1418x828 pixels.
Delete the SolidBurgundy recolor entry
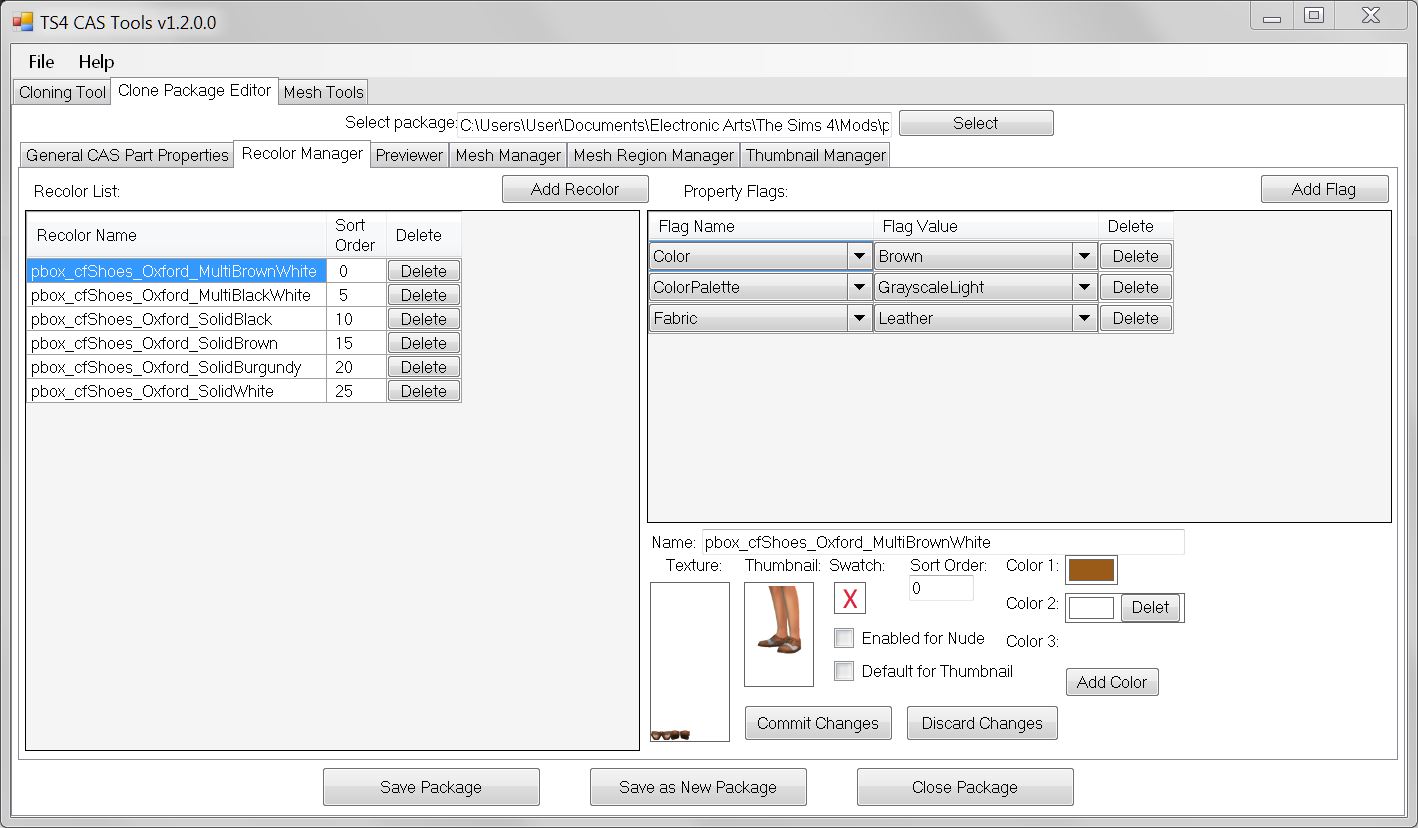coord(423,366)
